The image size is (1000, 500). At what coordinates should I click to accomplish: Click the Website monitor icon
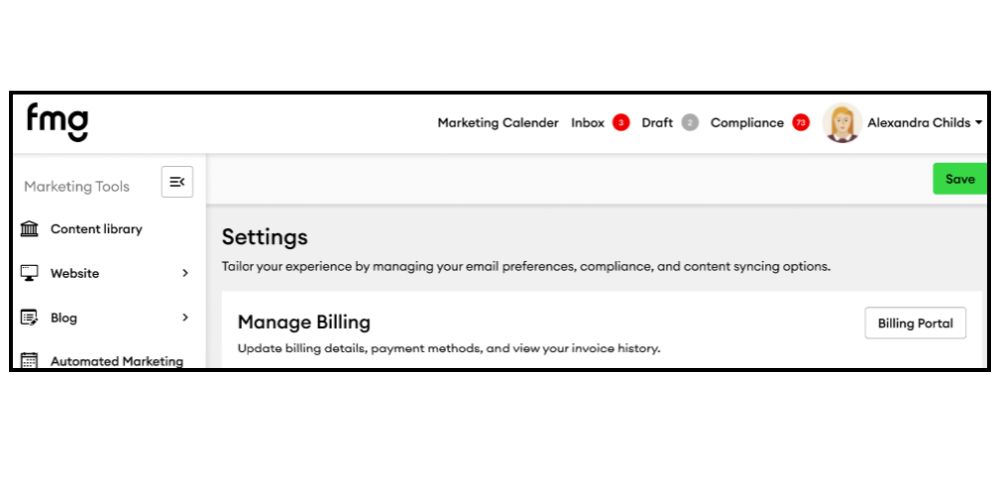point(30,273)
